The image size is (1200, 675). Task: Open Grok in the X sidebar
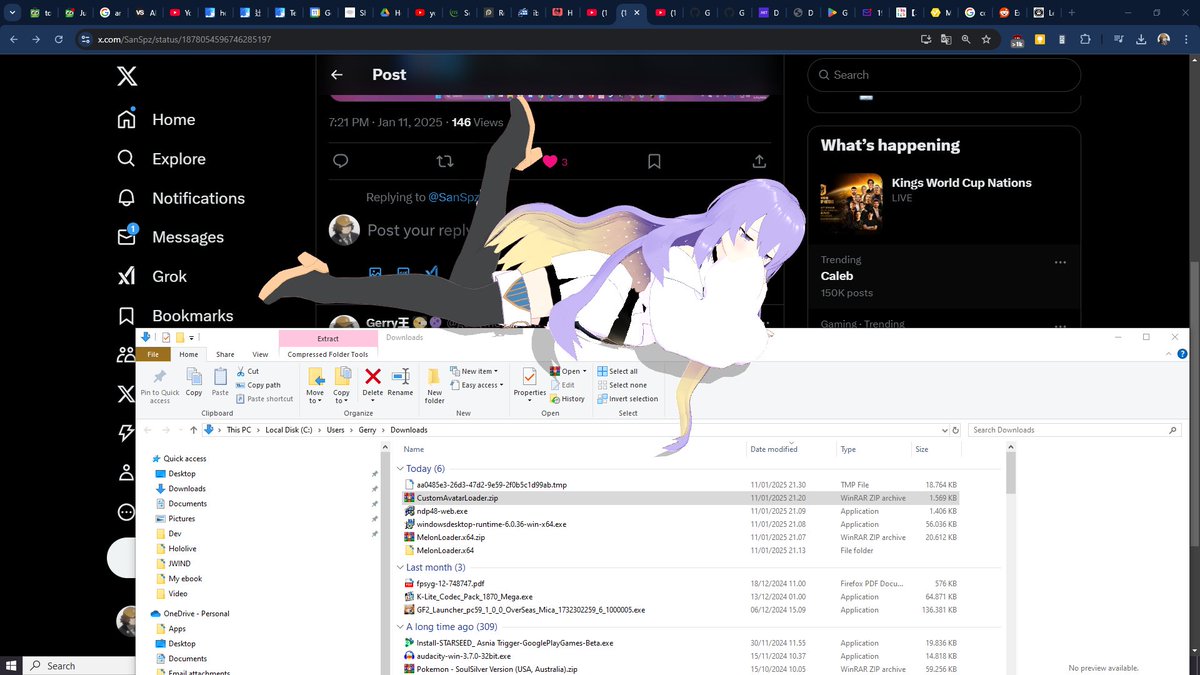[x=152, y=276]
